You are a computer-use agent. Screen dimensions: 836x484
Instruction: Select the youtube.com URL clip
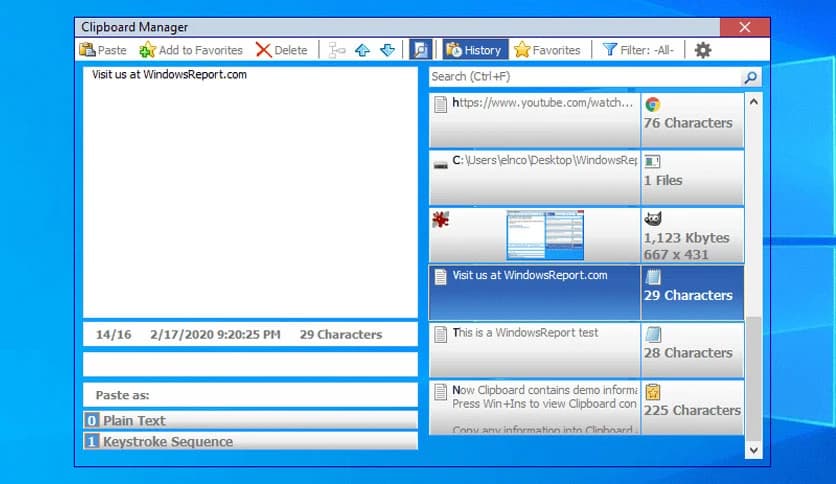pos(535,120)
